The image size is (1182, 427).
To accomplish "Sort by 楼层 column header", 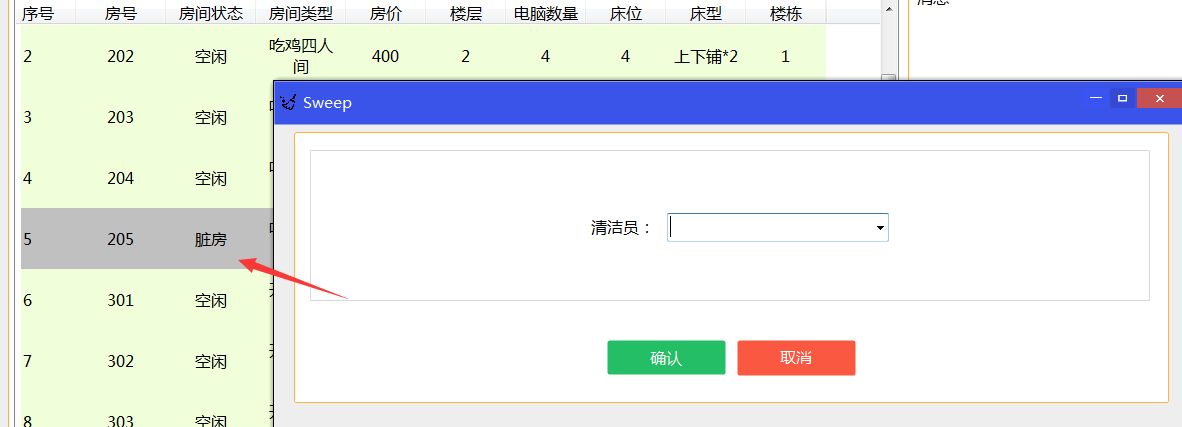I will (x=466, y=14).
